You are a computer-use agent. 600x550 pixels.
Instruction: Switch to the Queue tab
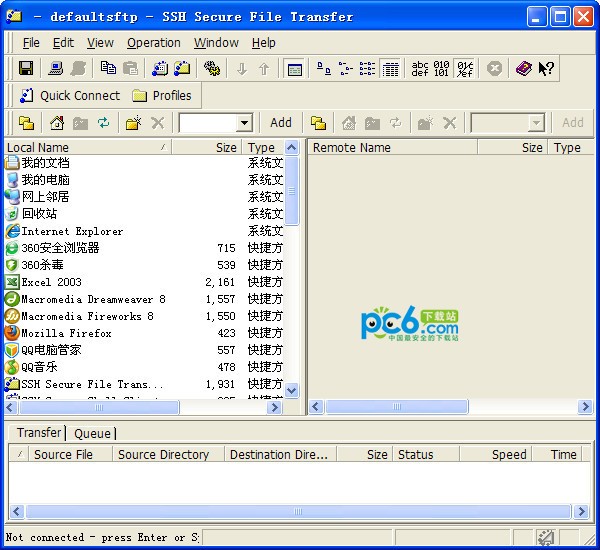click(92, 433)
